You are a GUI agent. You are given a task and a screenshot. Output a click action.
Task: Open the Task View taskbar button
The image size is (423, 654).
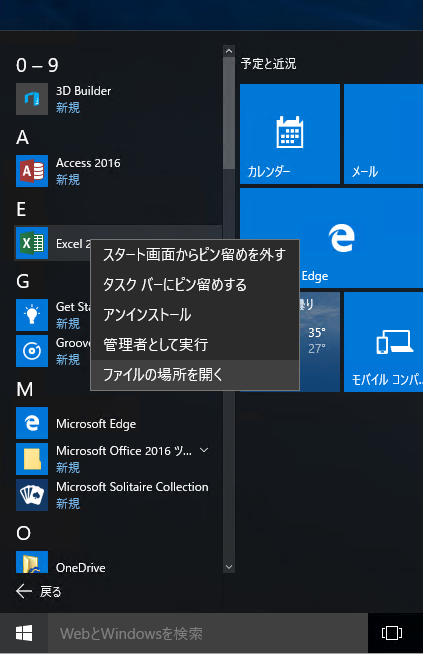click(x=392, y=633)
